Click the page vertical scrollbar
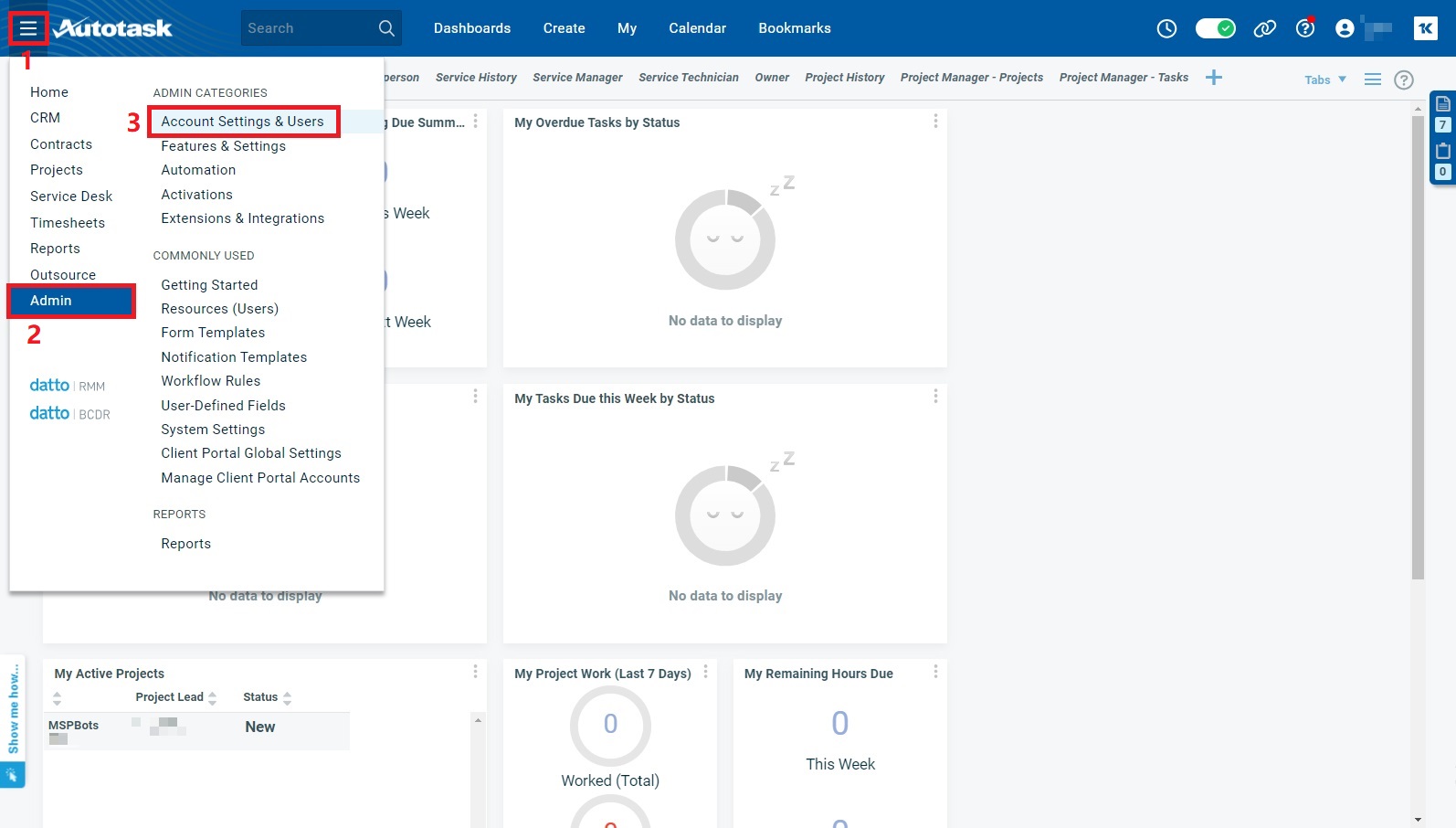This screenshot has height=828, width=1456. (x=1418, y=347)
